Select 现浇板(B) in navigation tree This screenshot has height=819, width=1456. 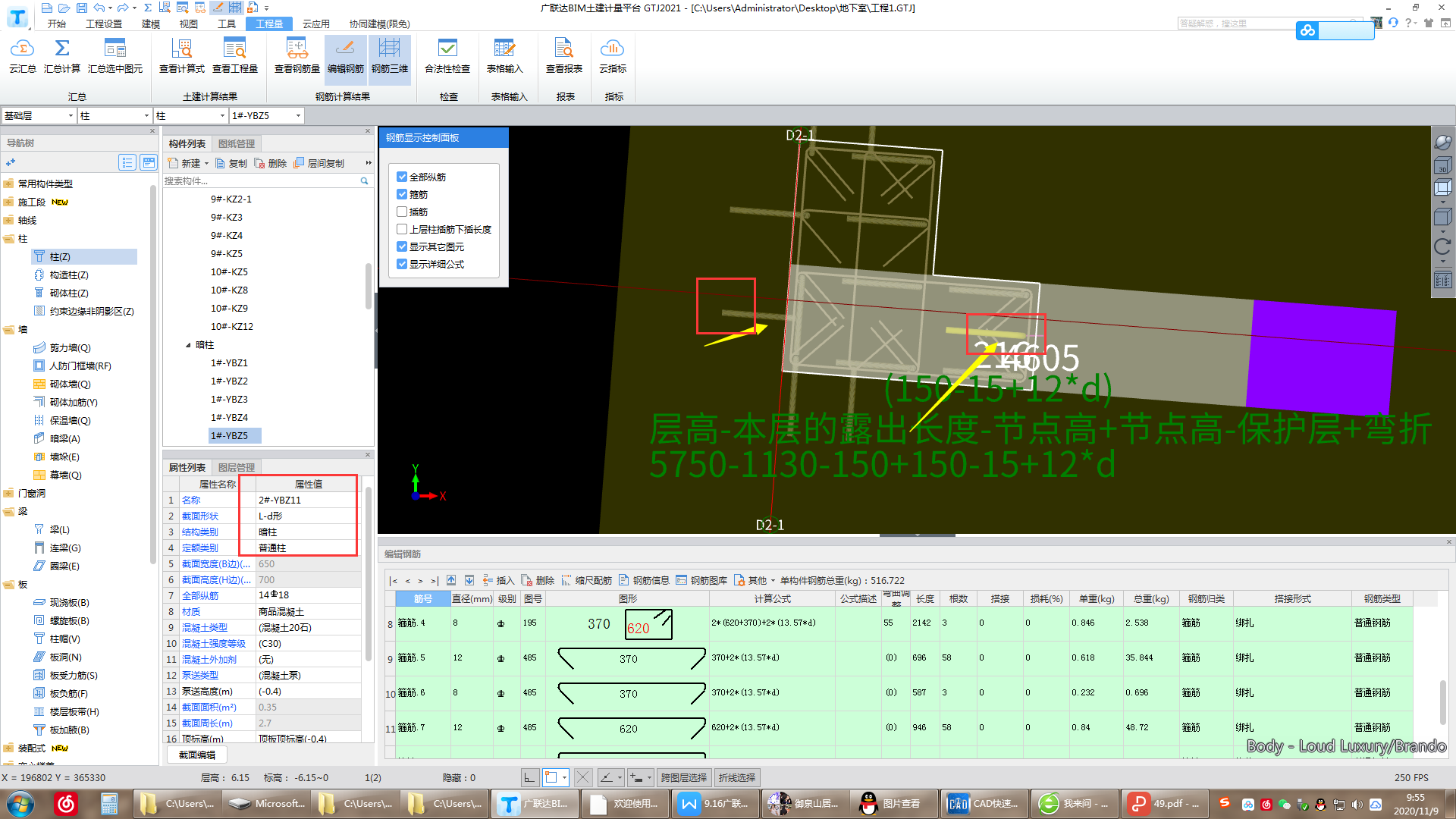(x=69, y=602)
